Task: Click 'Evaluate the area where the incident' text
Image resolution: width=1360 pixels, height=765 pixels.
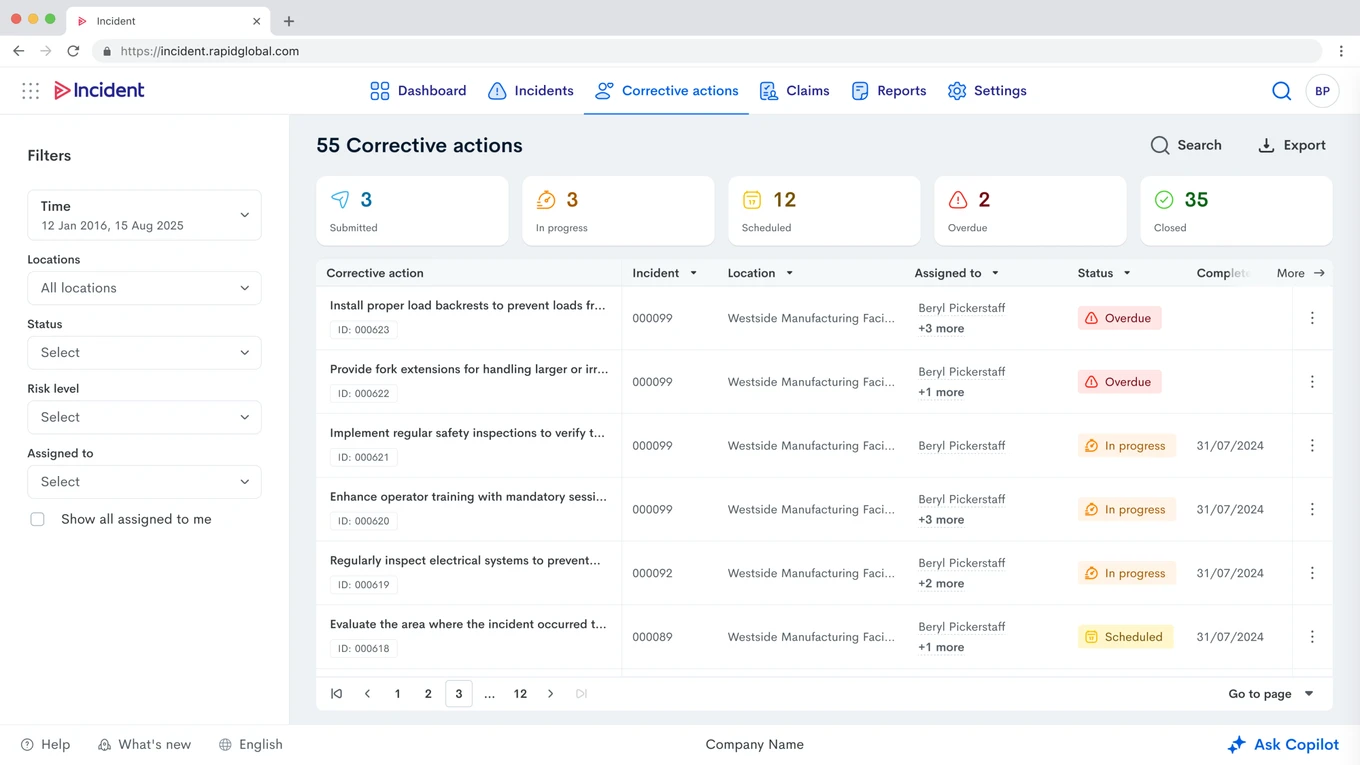Action: pyautogui.click(x=468, y=624)
